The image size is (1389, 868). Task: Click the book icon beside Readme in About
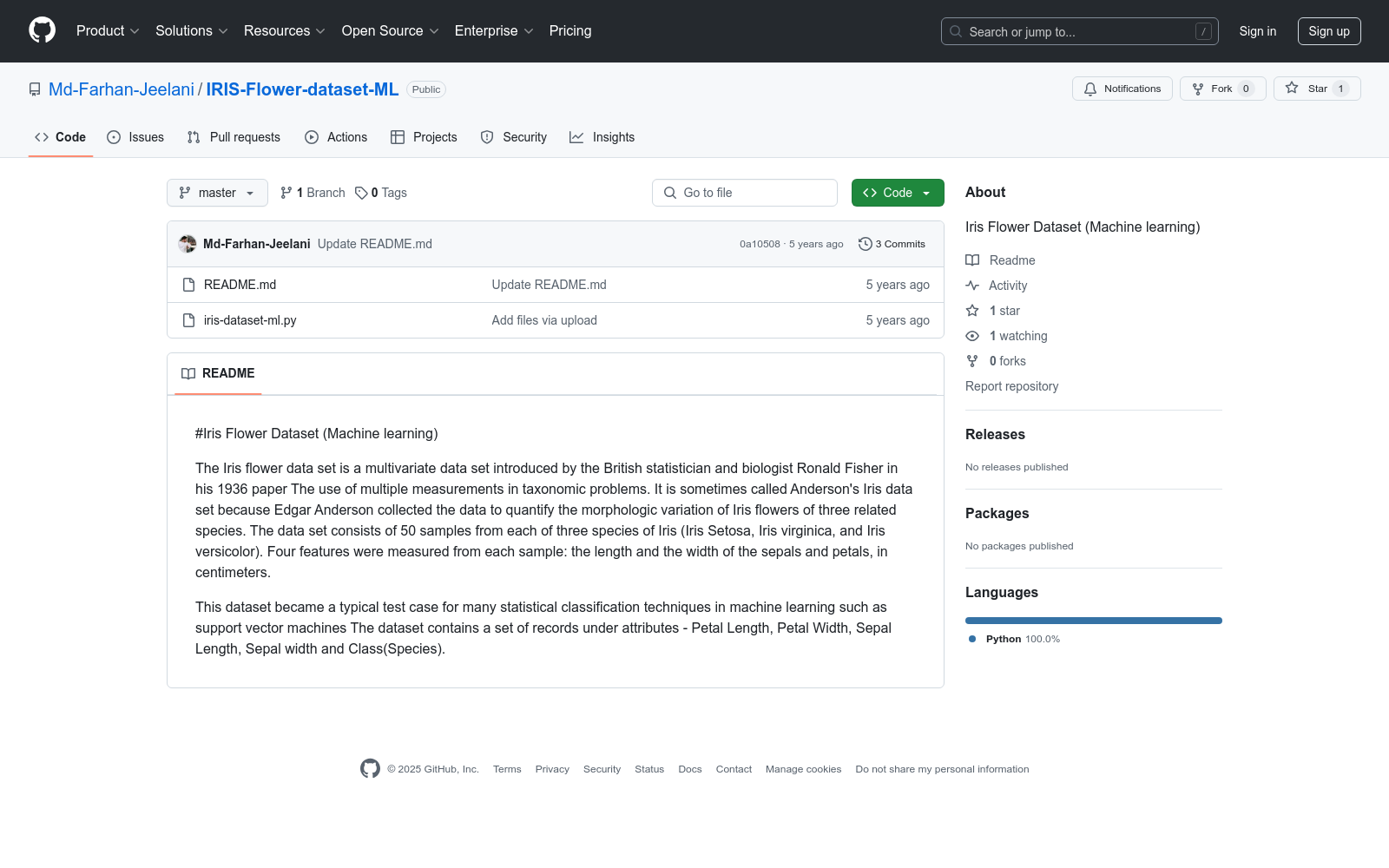972,260
